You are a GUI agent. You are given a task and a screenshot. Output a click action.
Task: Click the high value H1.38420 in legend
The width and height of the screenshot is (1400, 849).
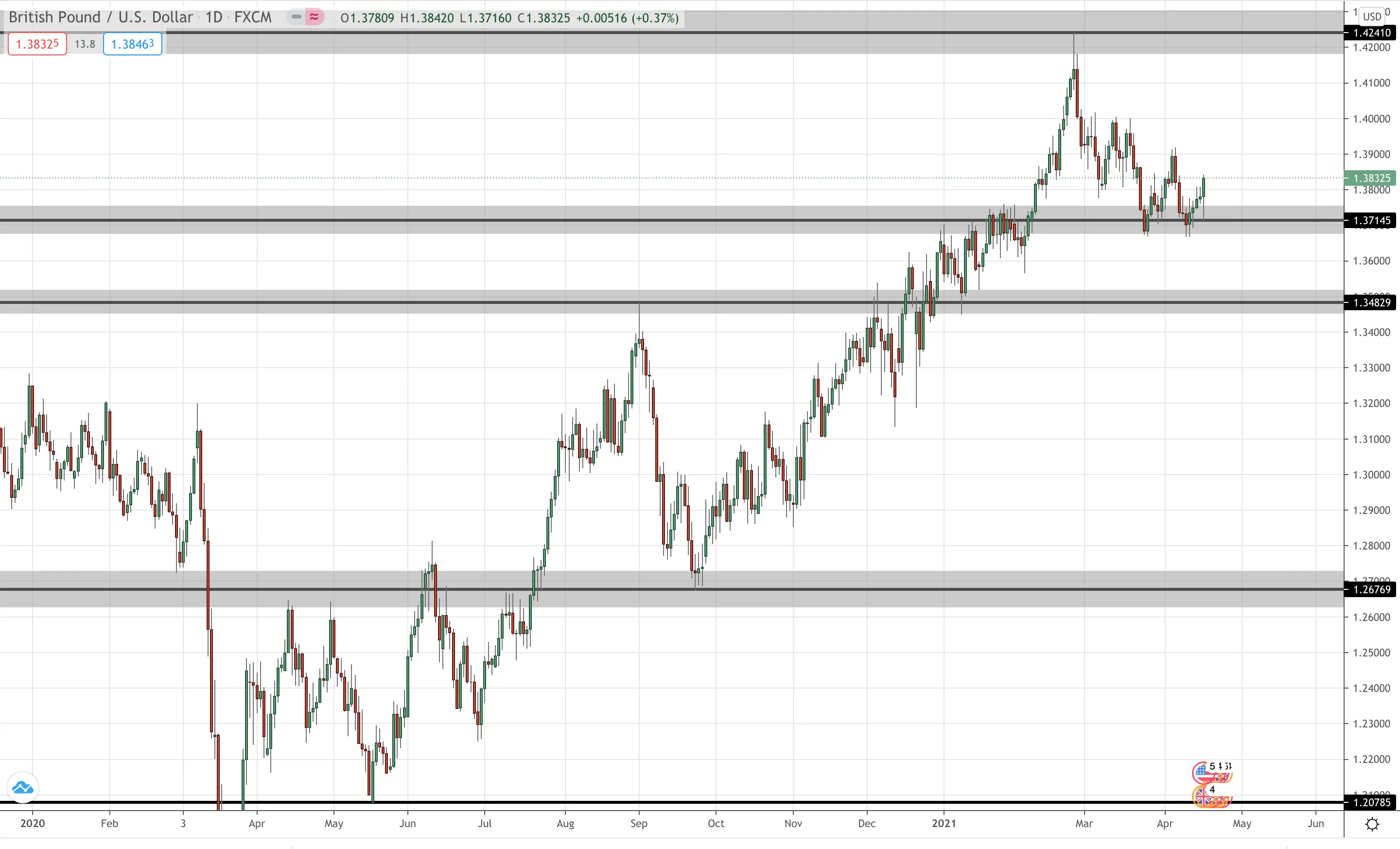tap(427, 18)
